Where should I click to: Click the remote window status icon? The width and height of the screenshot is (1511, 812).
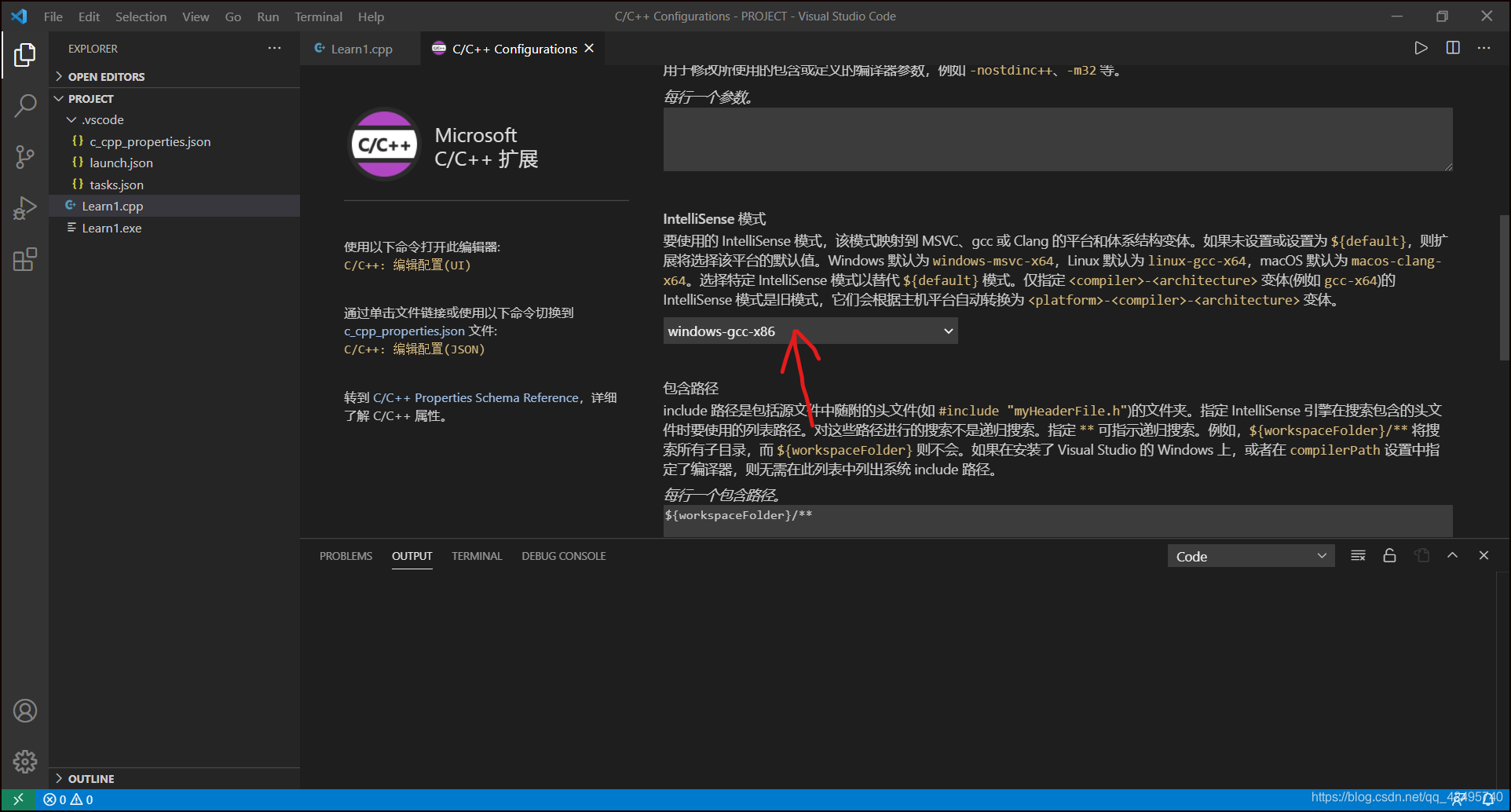pyautogui.click(x=18, y=799)
